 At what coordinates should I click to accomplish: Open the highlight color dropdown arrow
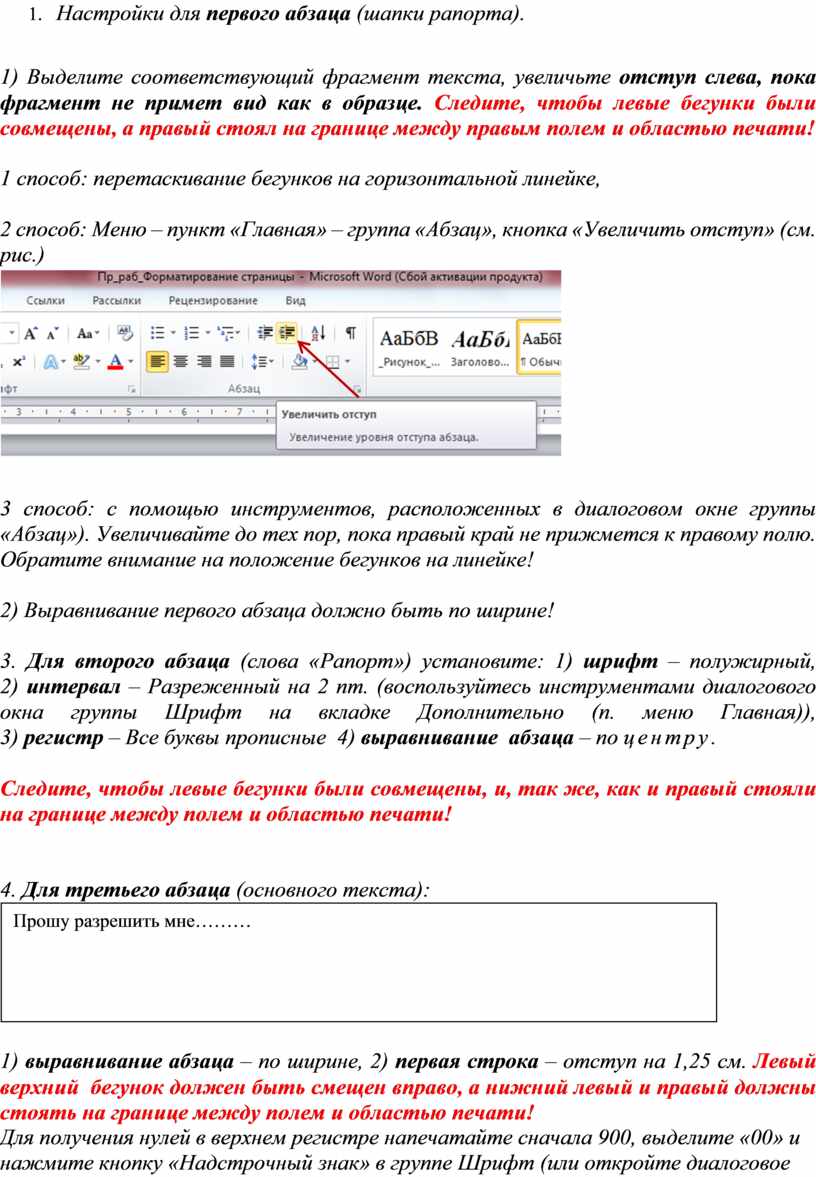(x=98, y=361)
